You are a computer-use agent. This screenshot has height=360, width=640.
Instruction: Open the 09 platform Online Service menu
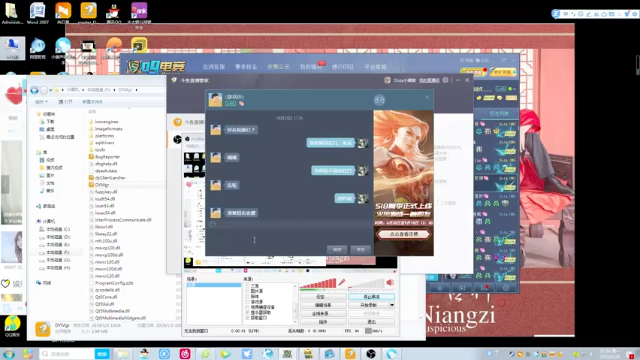[x=214, y=67]
